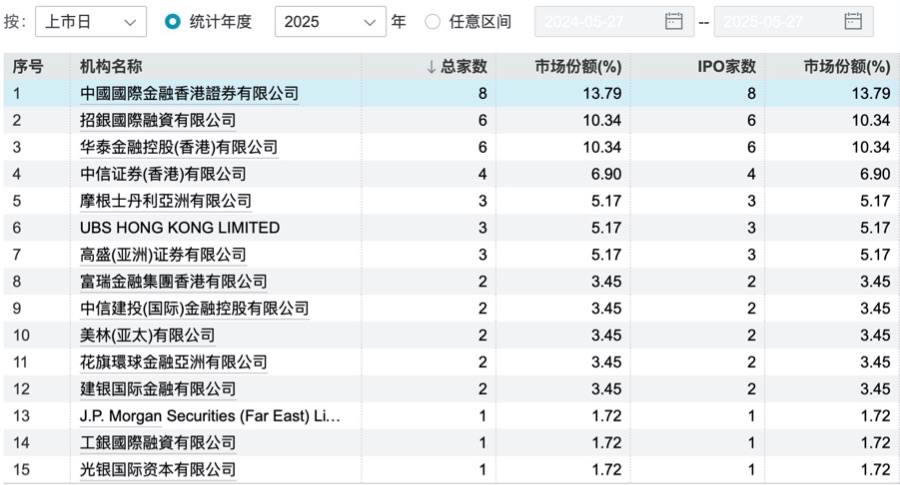Screen dimensions: 900x485
Task: Click the end date field 2025-05-27
Action: pos(793,22)
